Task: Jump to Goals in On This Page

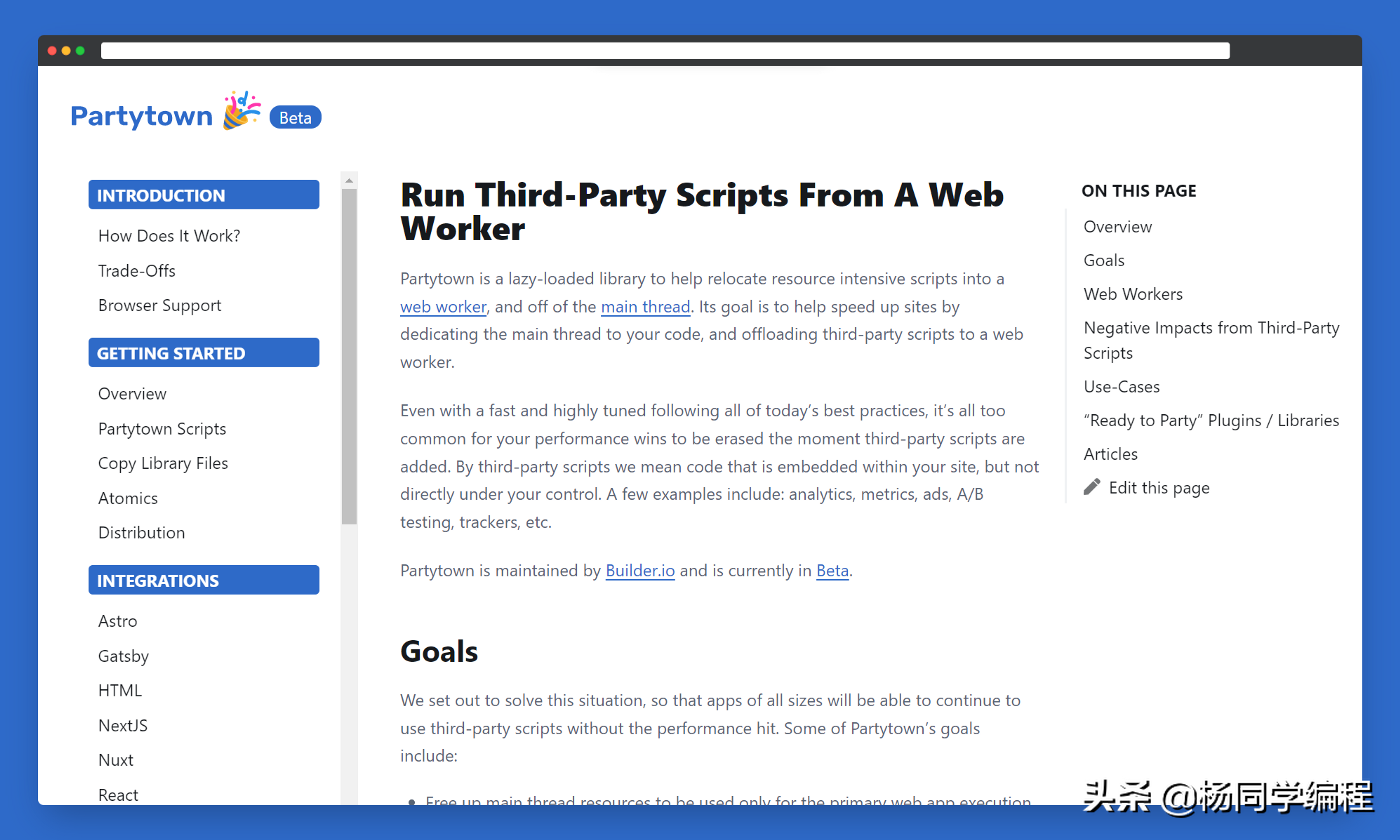Action: (1104, 260)
